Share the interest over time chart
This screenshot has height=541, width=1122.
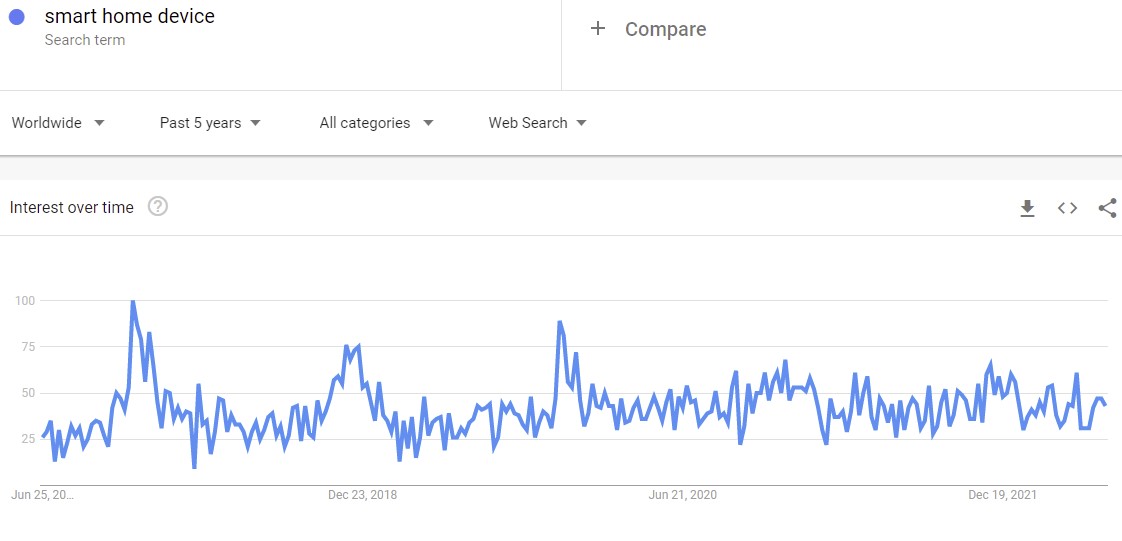(x=1107, y=208)
